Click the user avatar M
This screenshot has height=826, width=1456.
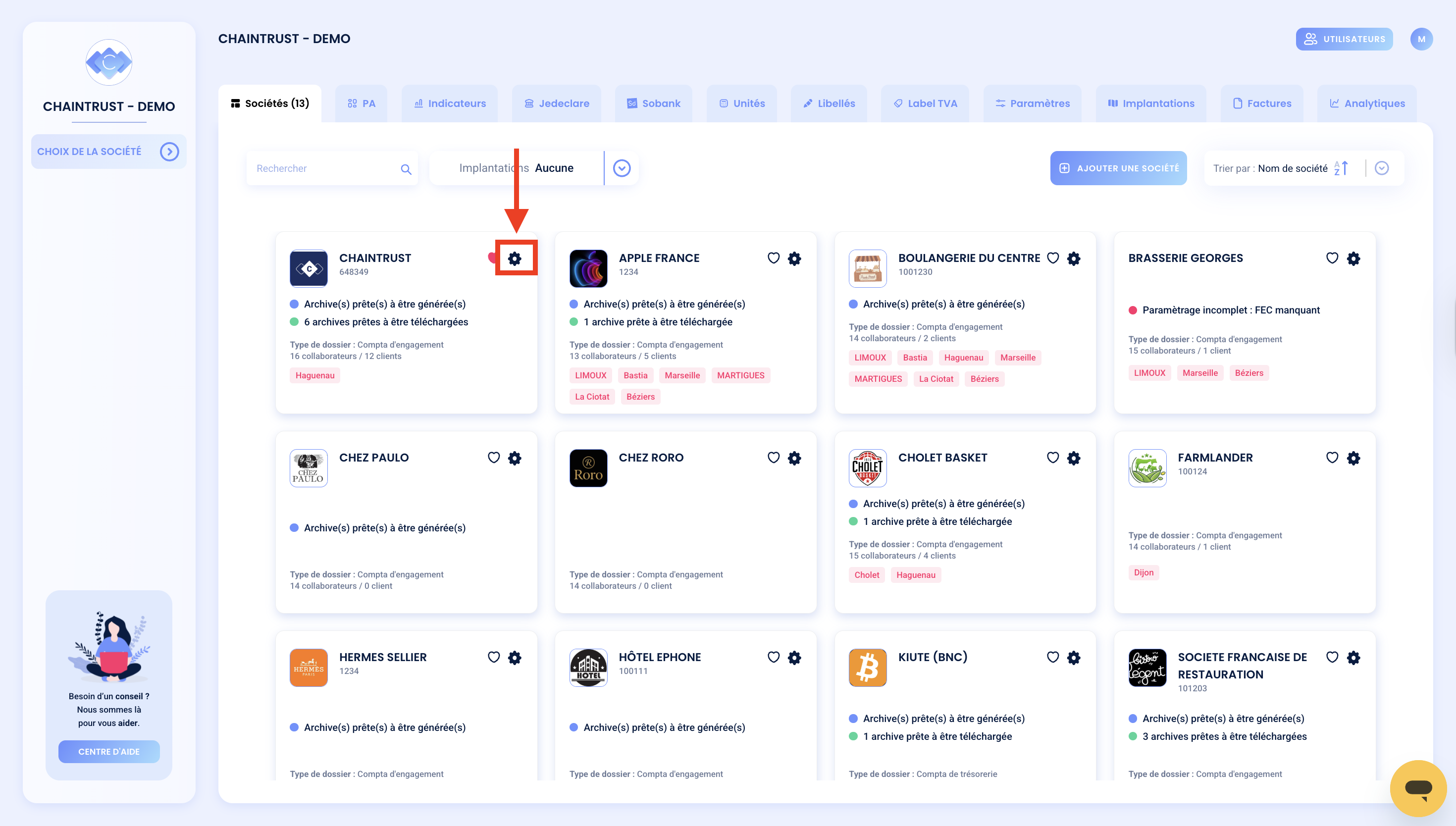pos(1421,39)
